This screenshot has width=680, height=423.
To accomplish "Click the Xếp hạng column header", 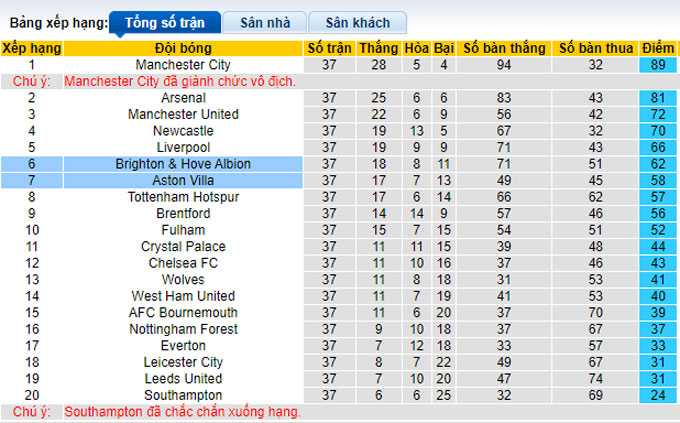I will point(32,48).
